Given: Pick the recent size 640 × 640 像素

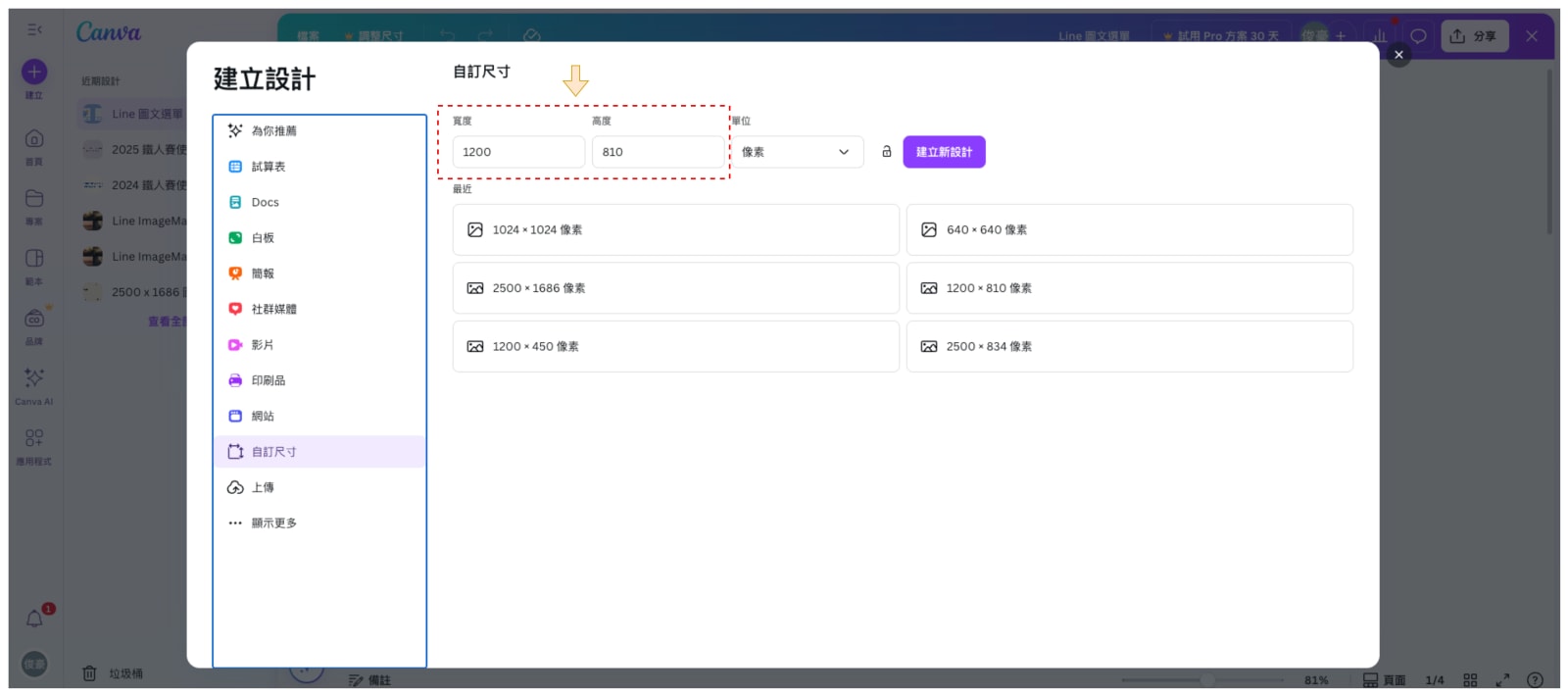Looking at the screenshot, I should (x=1129, y=229).
